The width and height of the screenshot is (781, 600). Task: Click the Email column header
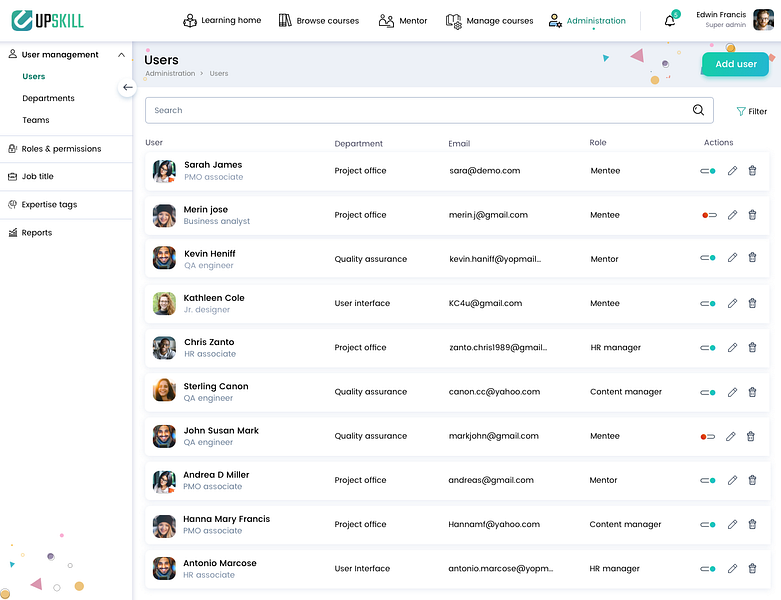[459, 143]
